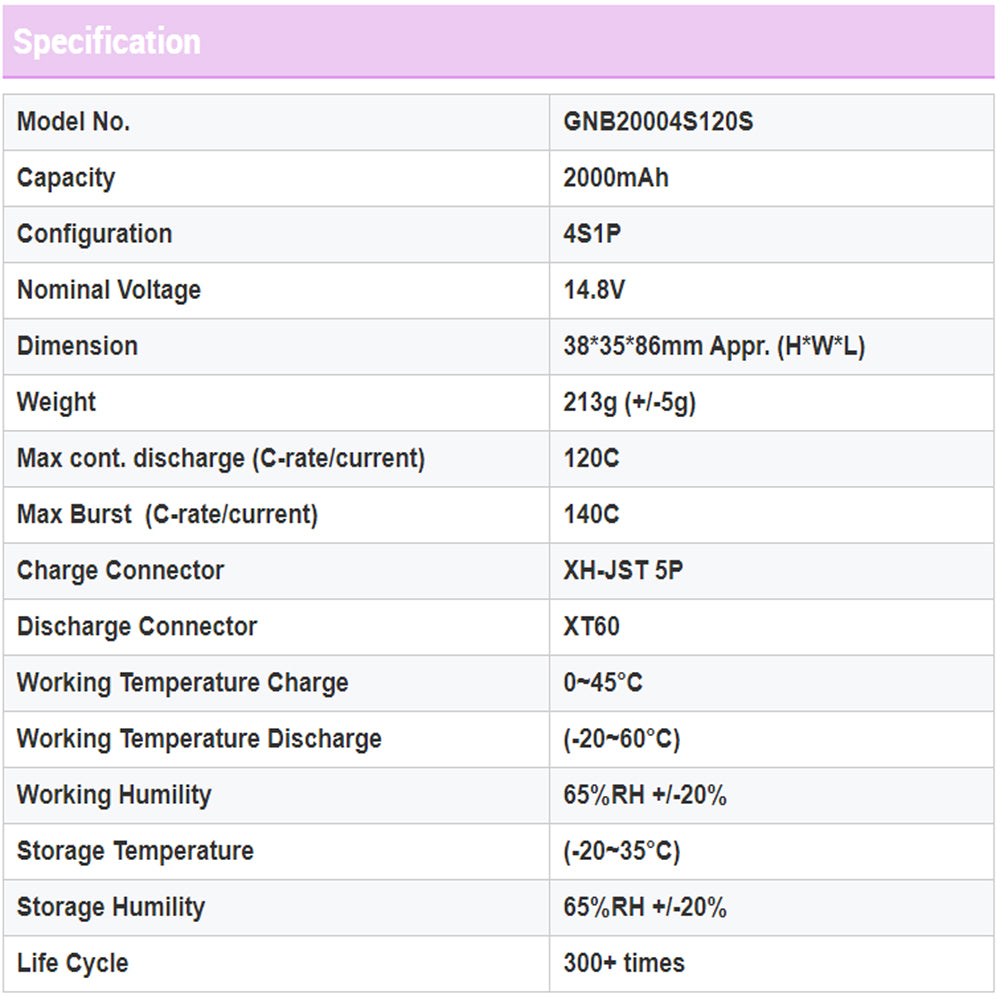Select the 0~45°C charge temperature value
The width and height of the screenshot is (1000, 1000).
pos(602,683)
